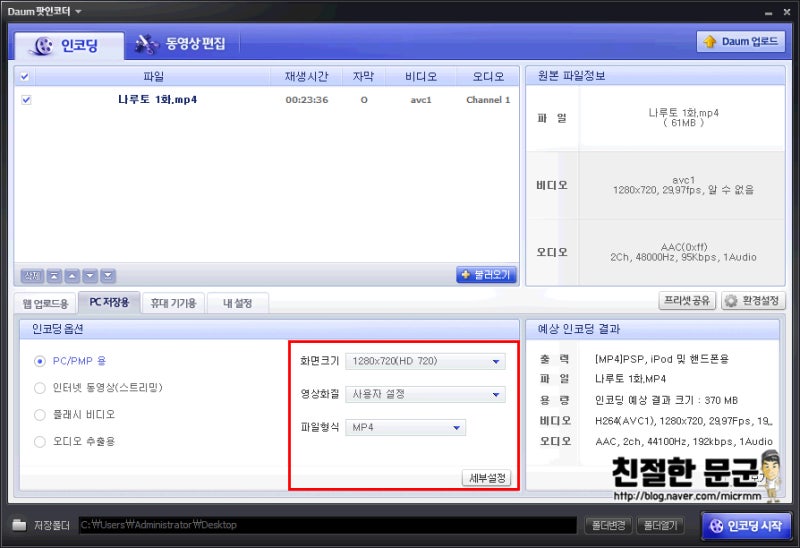The width and height of the screenshot is (800, 548).
Task: Click the 불러오기 button to add files
Action: click(x=486, y=275)
